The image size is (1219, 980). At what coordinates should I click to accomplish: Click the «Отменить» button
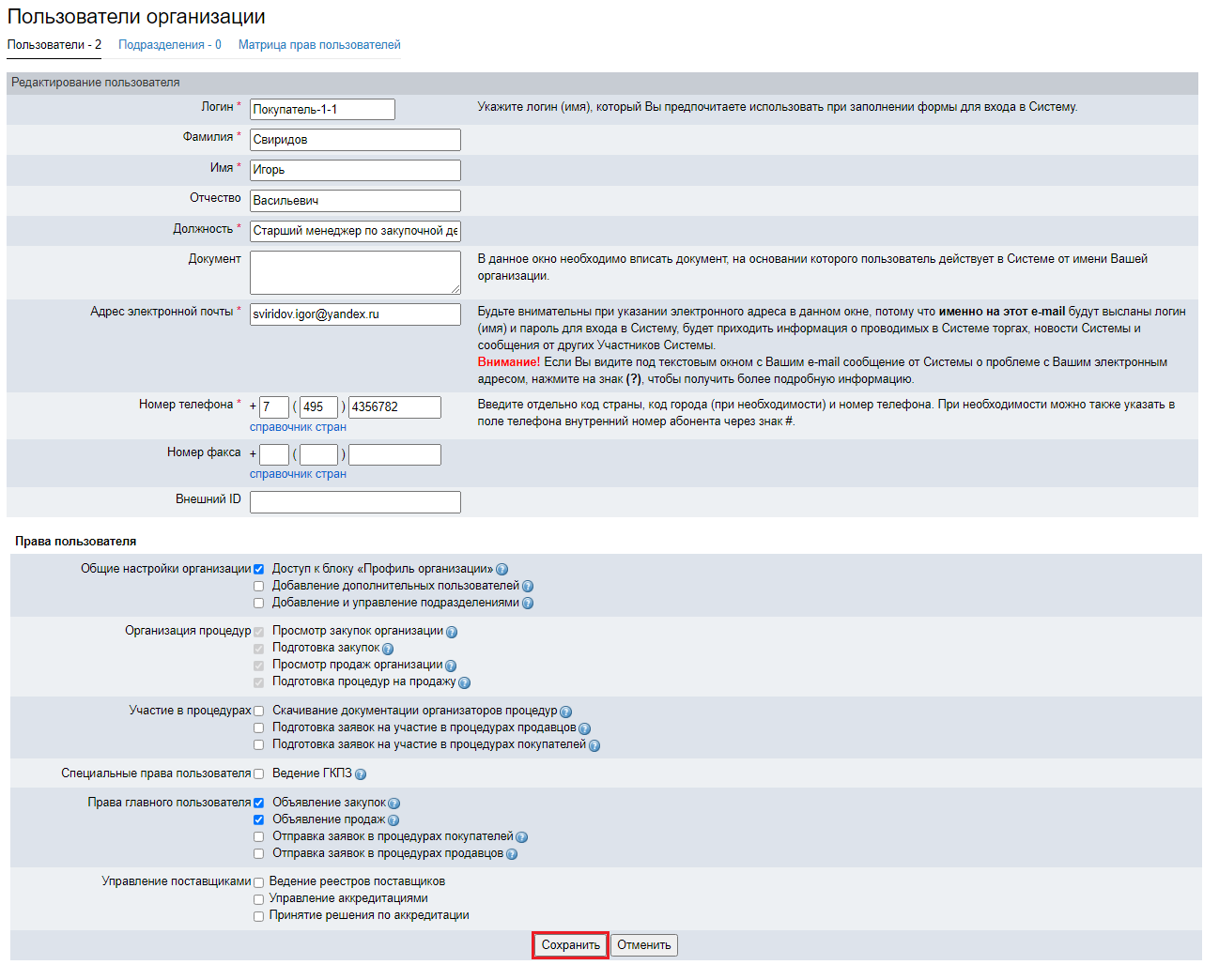643,945
